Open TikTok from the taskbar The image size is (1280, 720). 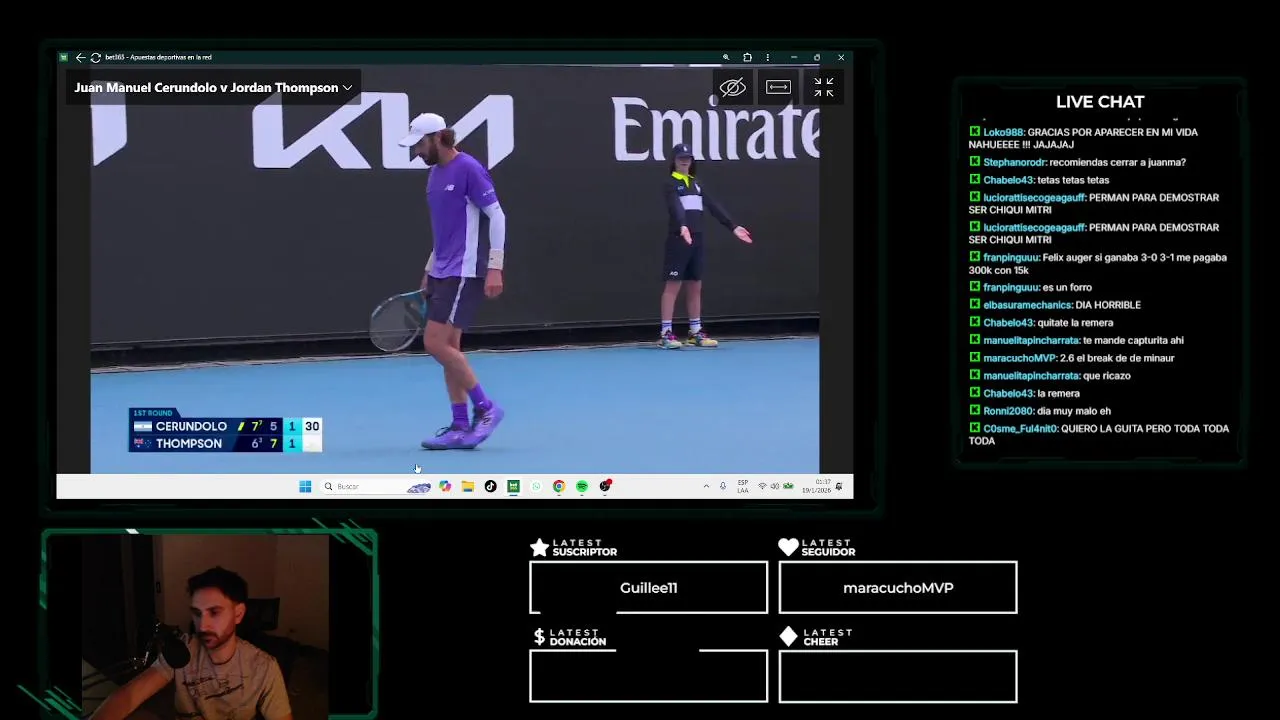pyautogui.click(x=490, y=487)
